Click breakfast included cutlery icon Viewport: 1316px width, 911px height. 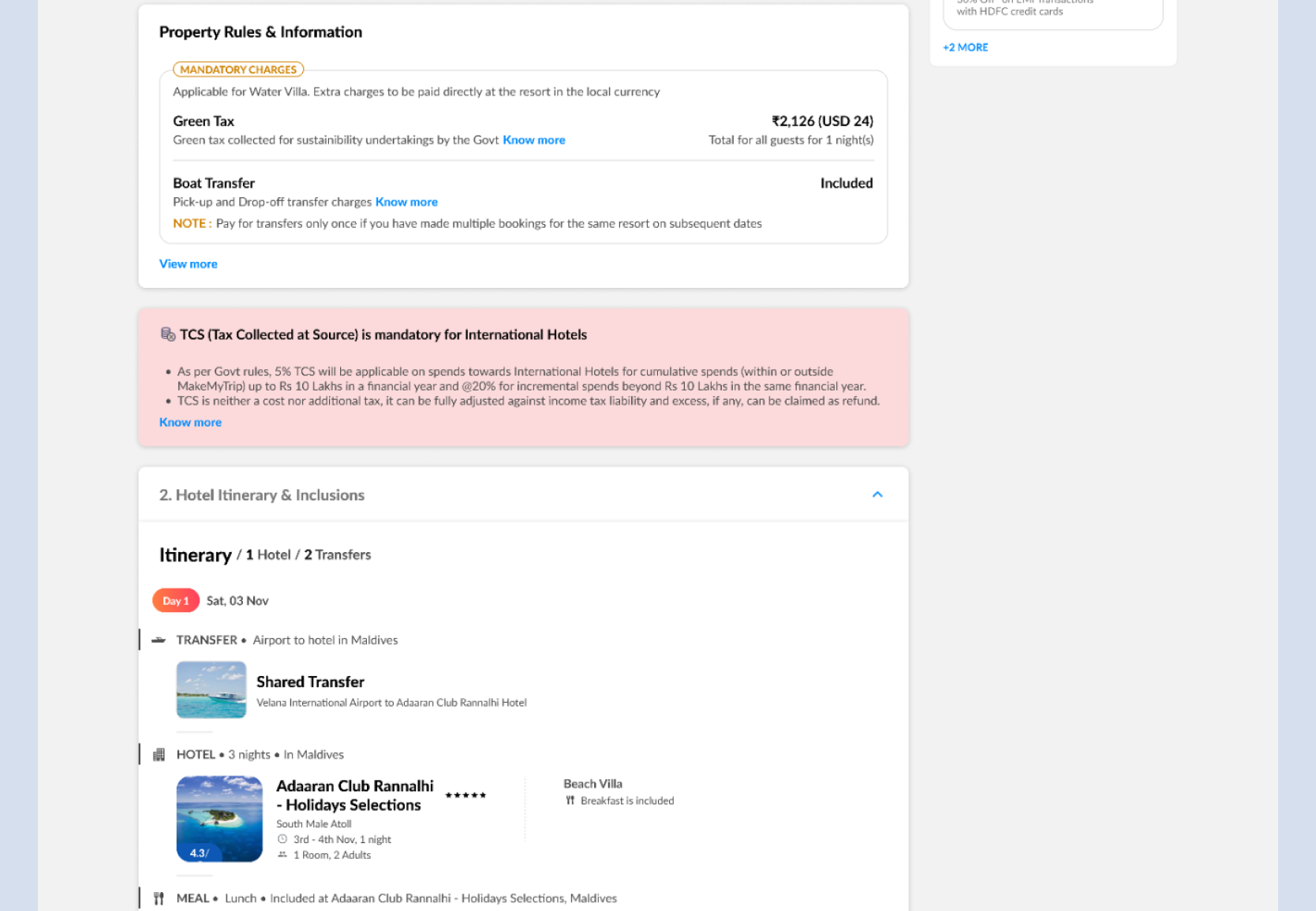click(570, 801)
